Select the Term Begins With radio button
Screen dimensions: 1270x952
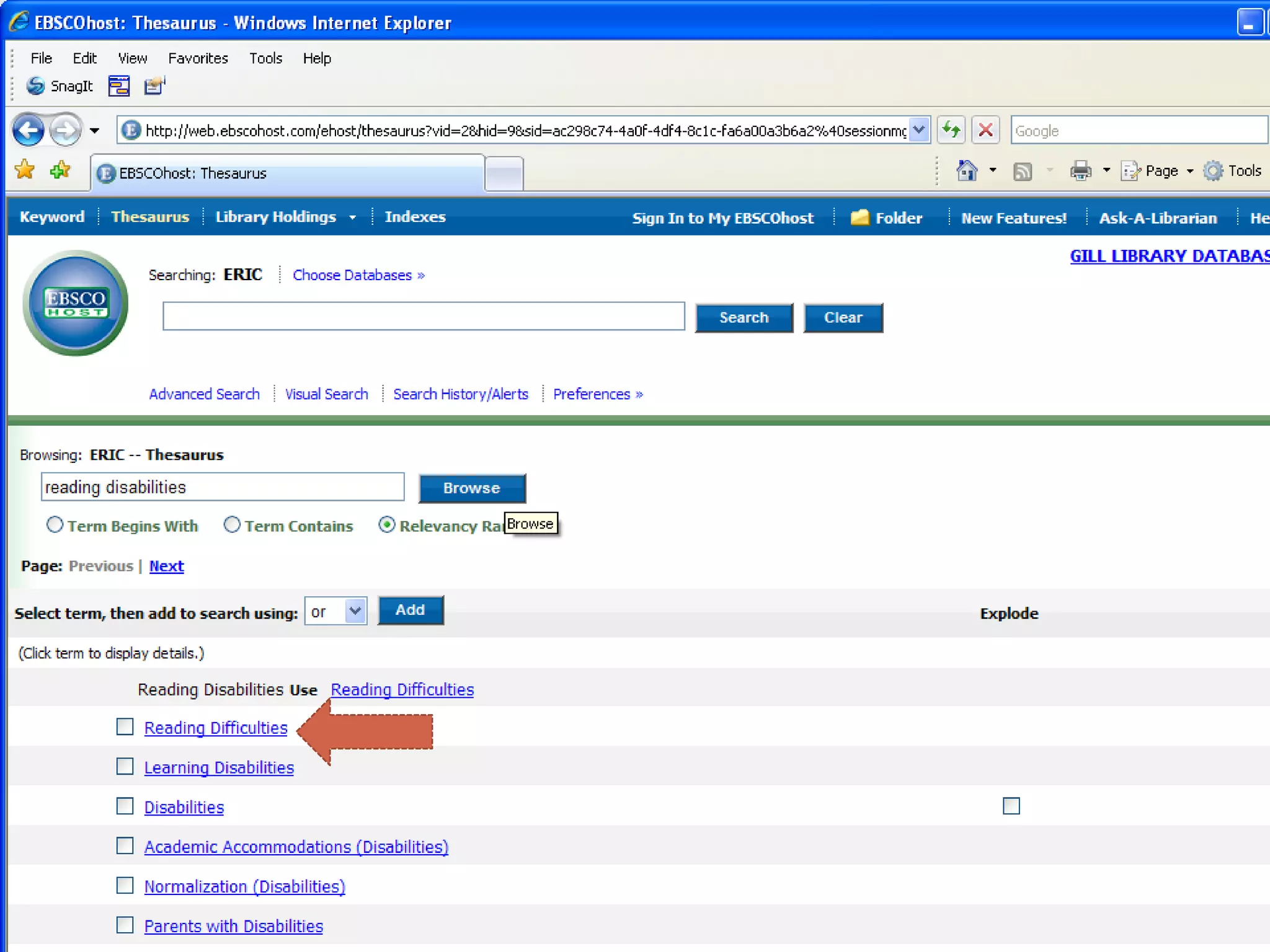pyautogui.click(x=55, y=525)
